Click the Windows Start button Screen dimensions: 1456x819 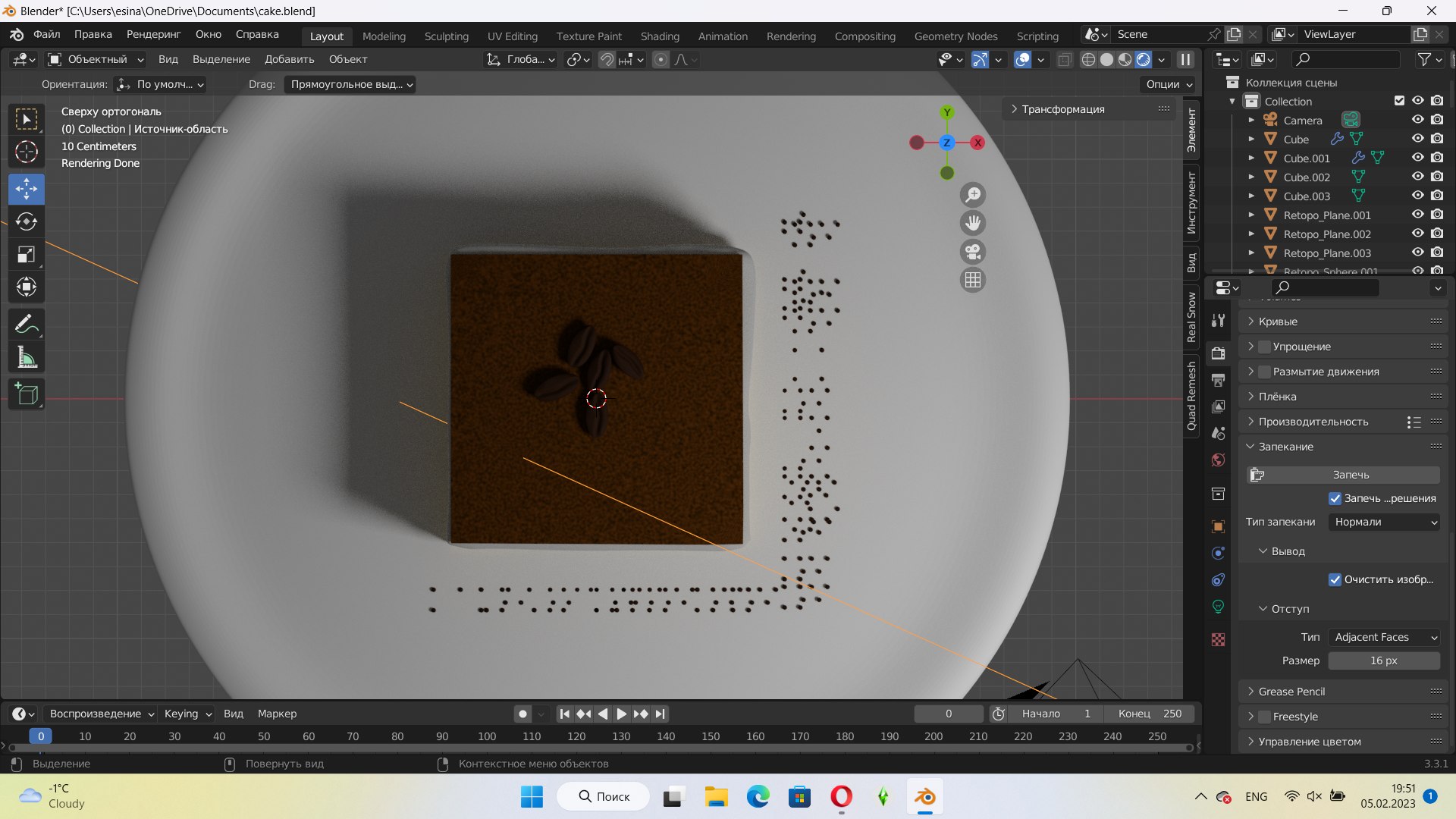(x=532, y=796)
